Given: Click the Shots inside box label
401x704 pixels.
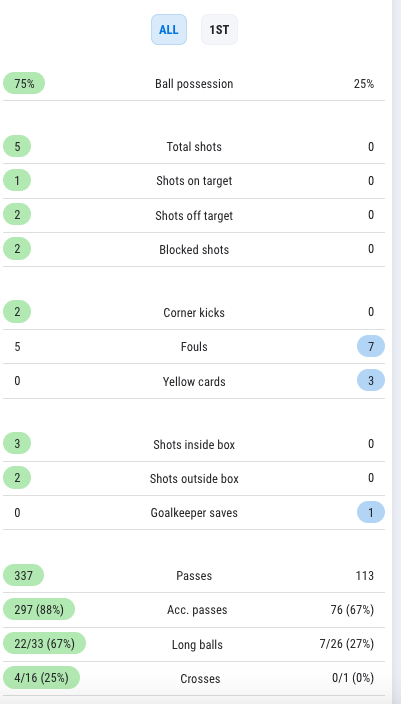Looking at the screenshot, I should pos(194,444).
